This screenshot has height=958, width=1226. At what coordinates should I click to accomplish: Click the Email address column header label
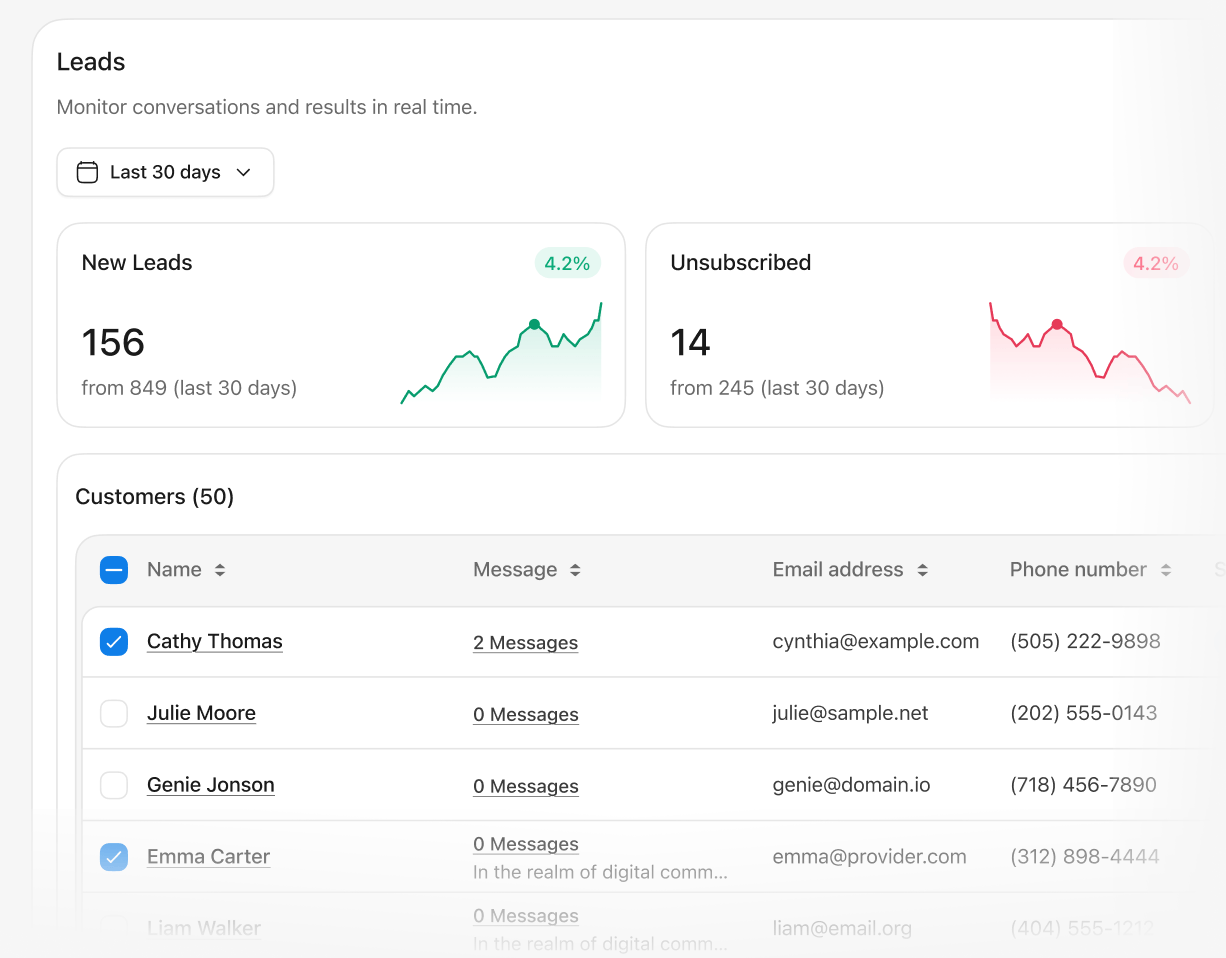coord(838,570)
